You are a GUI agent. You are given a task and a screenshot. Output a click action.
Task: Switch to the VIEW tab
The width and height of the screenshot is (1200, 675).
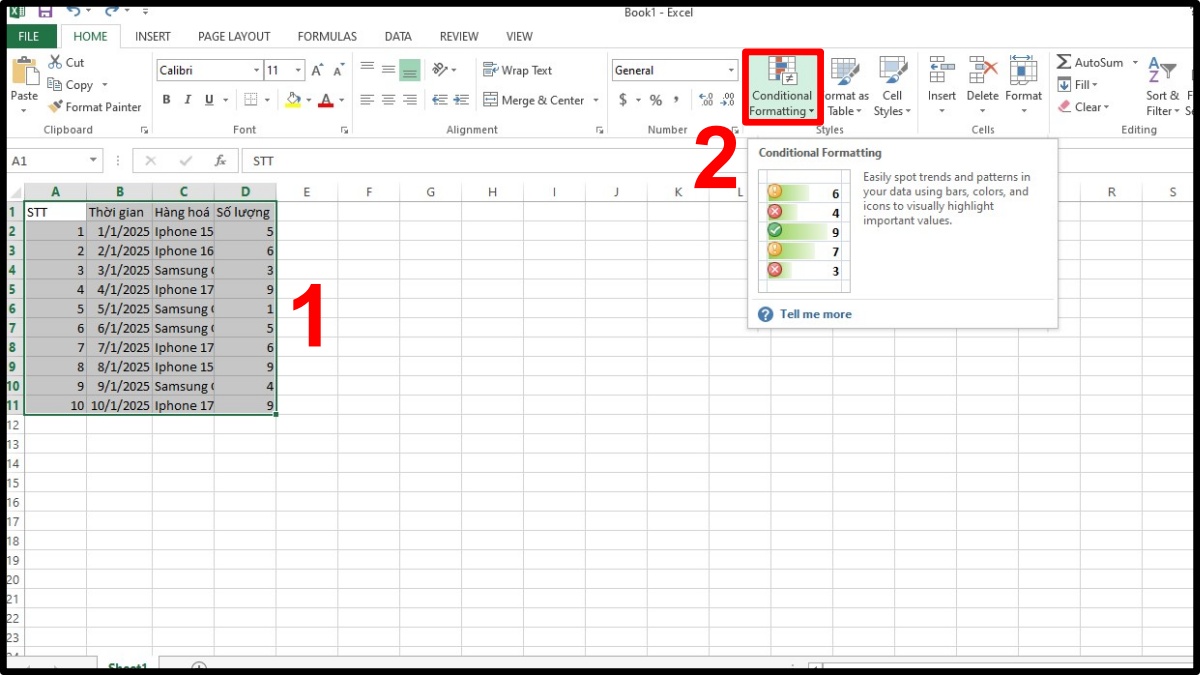(519, 36)
